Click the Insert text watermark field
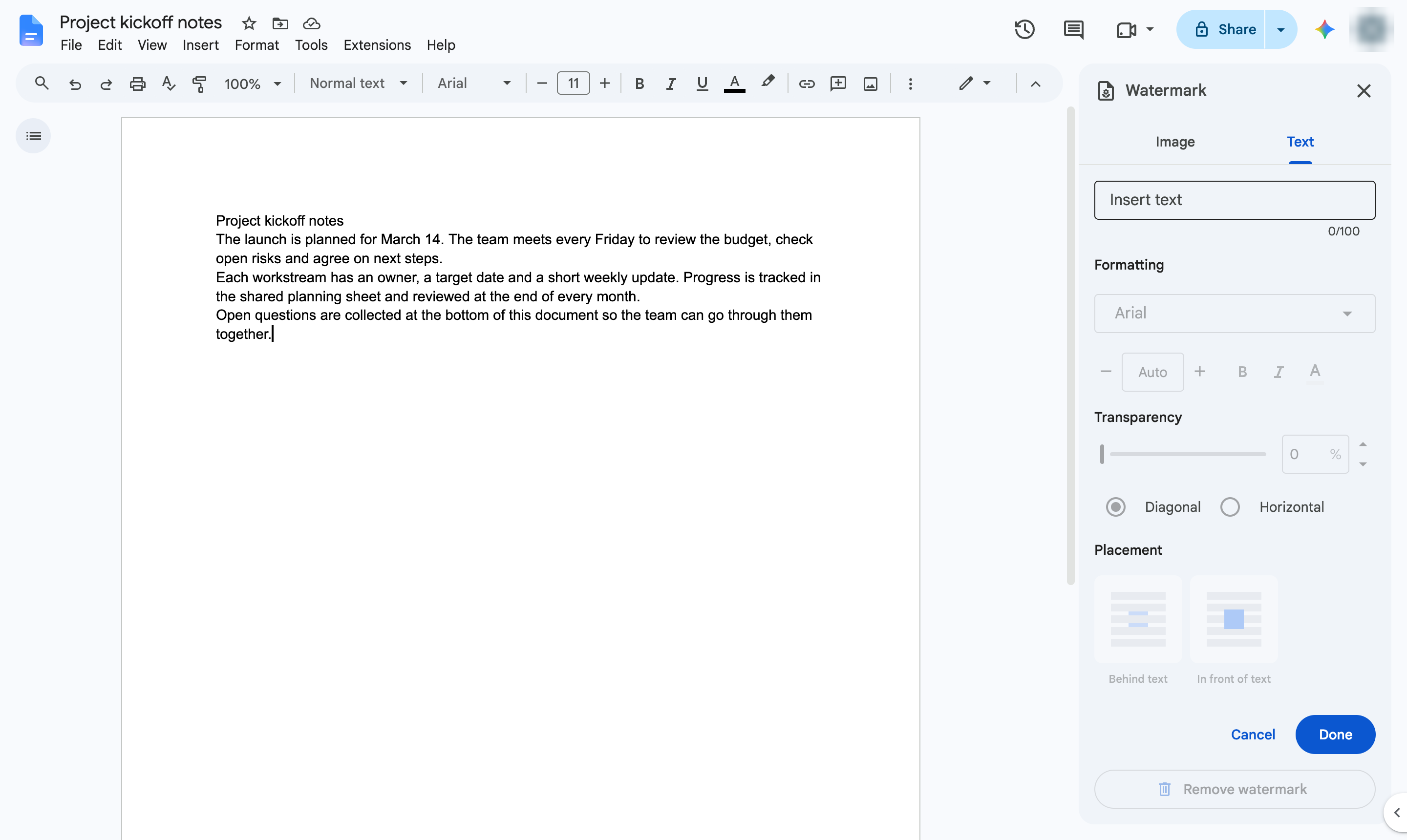This screenshot has height=840, width=1407. pos(1235,200)
